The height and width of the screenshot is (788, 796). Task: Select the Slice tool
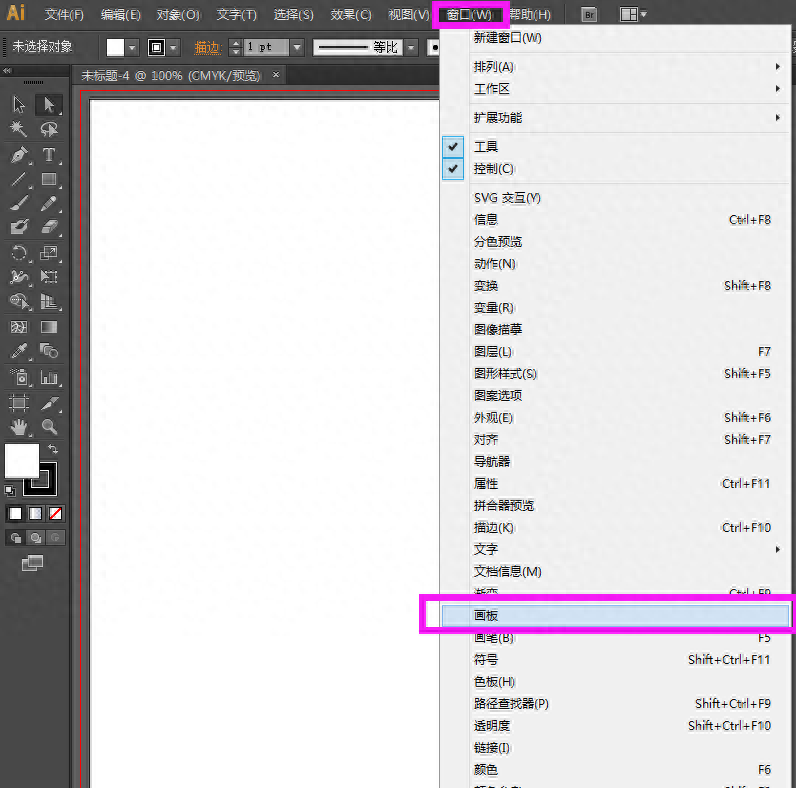click(49, 403)
